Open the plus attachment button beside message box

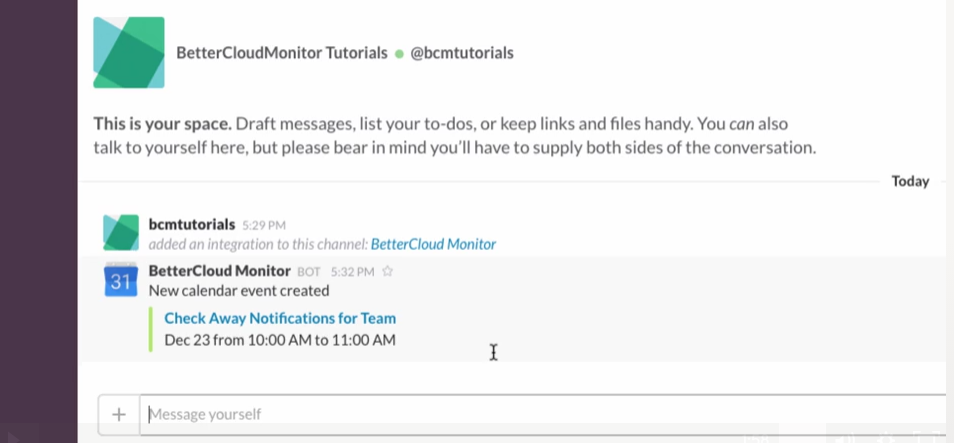(119, 414)
